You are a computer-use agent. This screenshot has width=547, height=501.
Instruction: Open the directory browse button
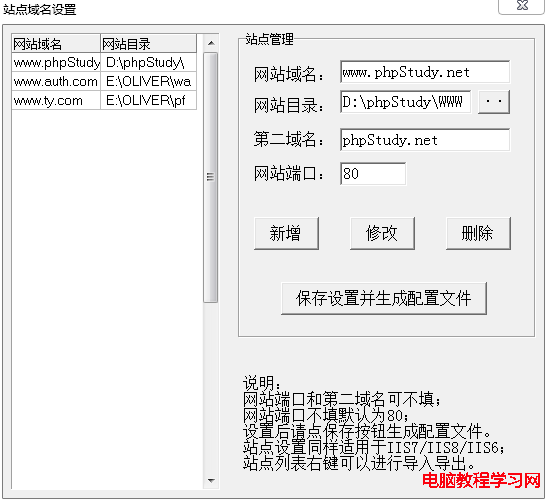pyautogui.click(x=494, y=102)
